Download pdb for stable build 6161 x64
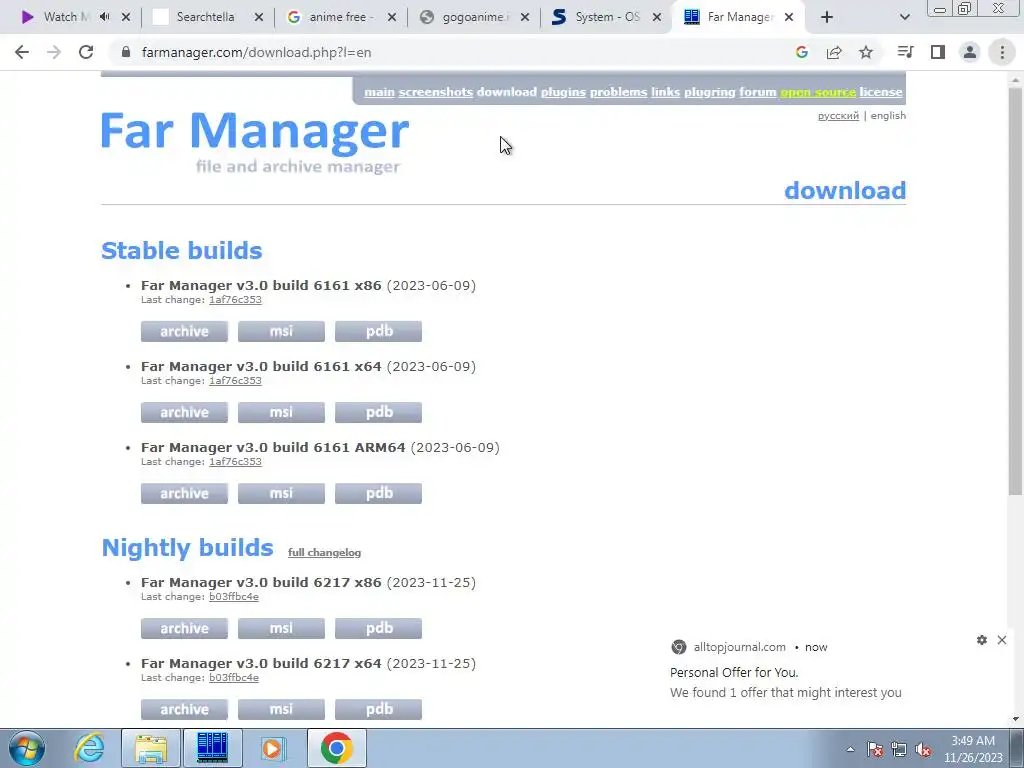Viewport: 1024px width, 768px height. (x=378, y=412)
